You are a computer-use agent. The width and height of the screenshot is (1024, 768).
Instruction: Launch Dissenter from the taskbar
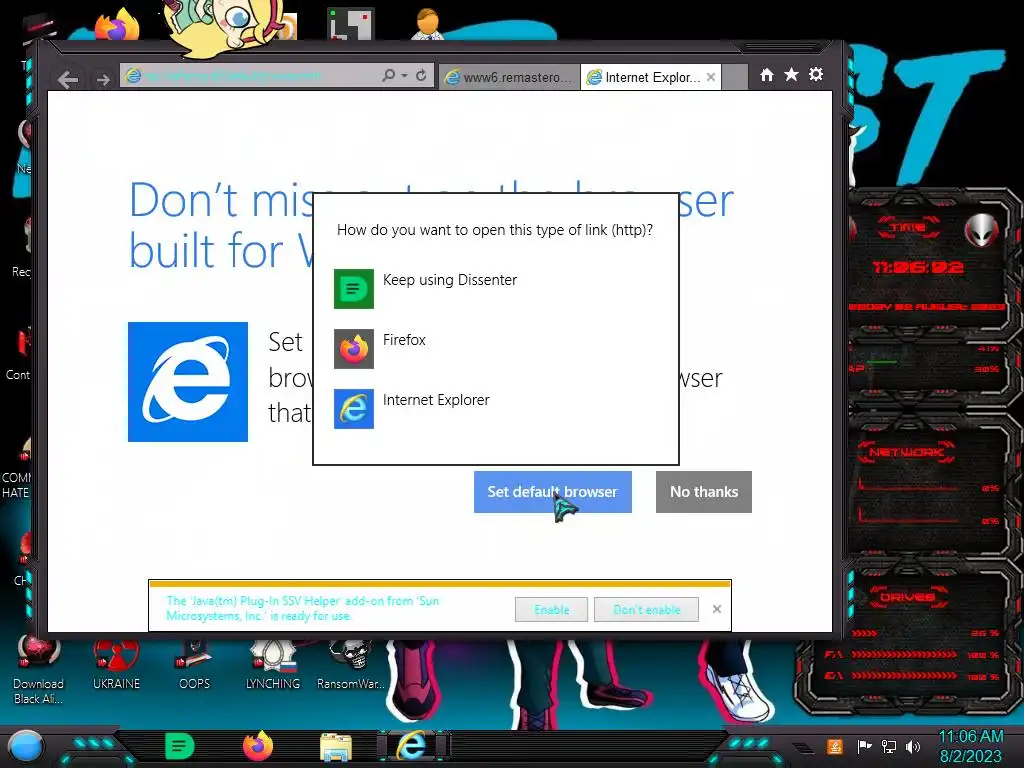pos(180,746)
